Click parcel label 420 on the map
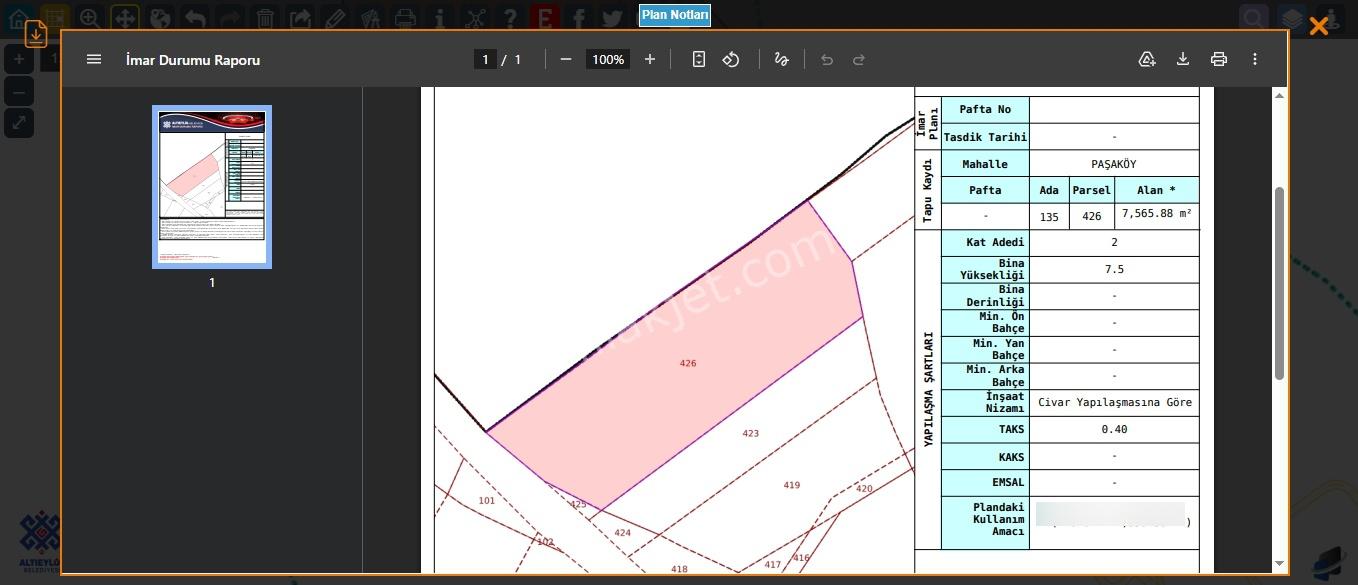Image resolution: width=1358 pixels, height=585 pixels. tap(864, 489)
